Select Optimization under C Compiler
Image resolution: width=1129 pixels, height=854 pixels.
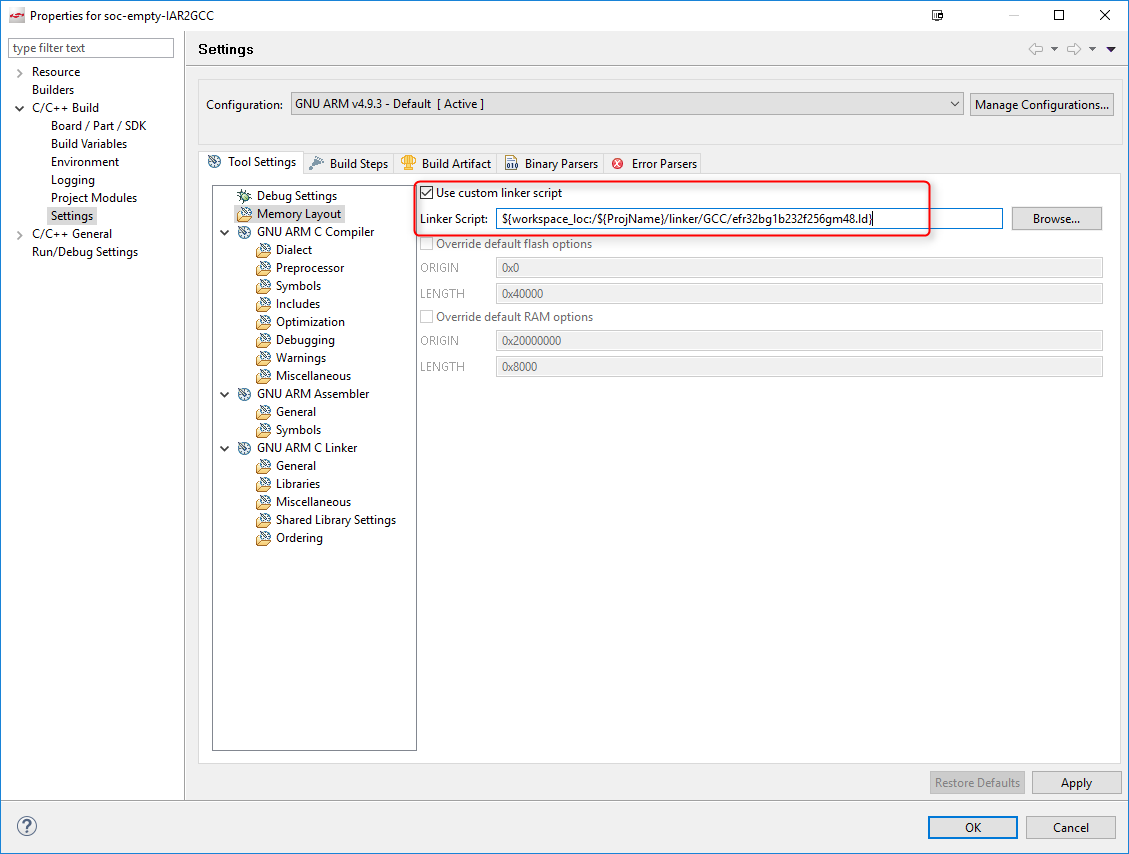point(310,322)
